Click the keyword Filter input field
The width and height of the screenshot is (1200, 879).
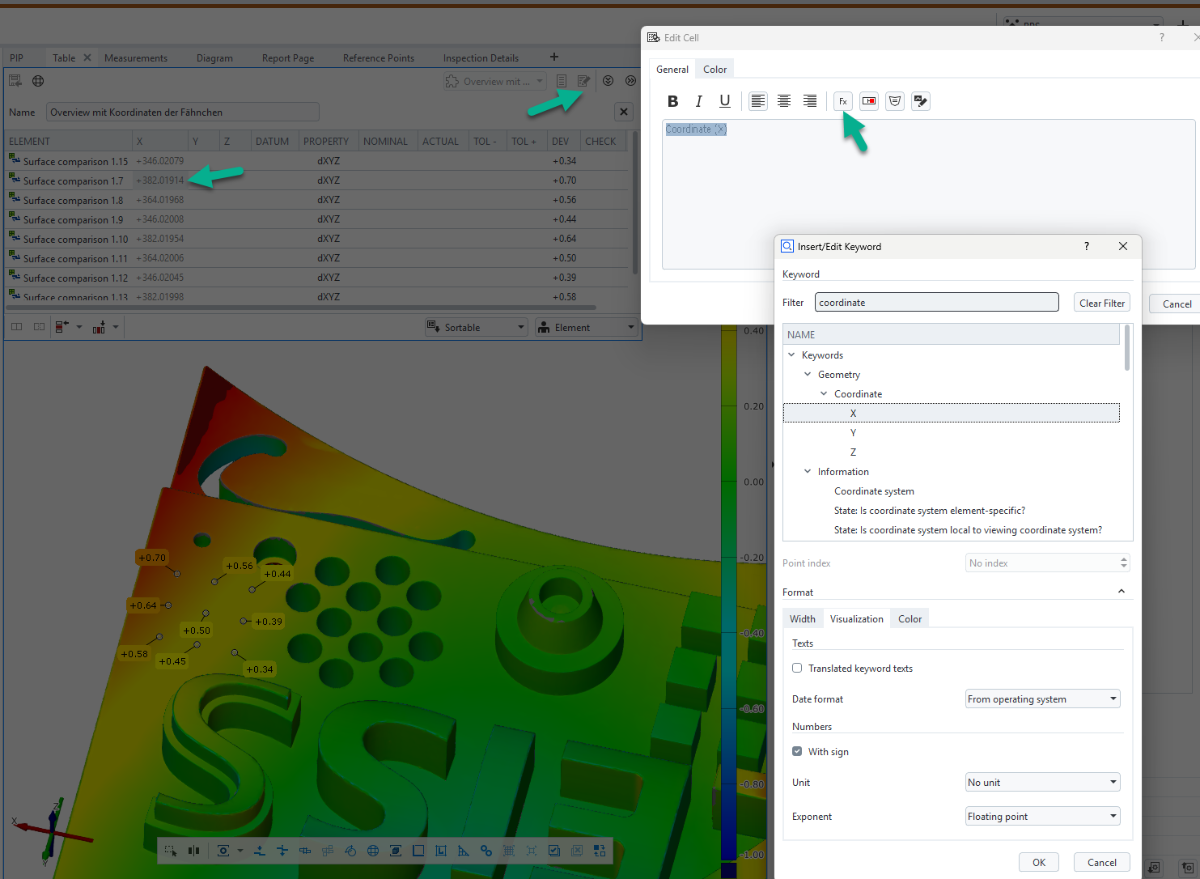pos(936,302)
